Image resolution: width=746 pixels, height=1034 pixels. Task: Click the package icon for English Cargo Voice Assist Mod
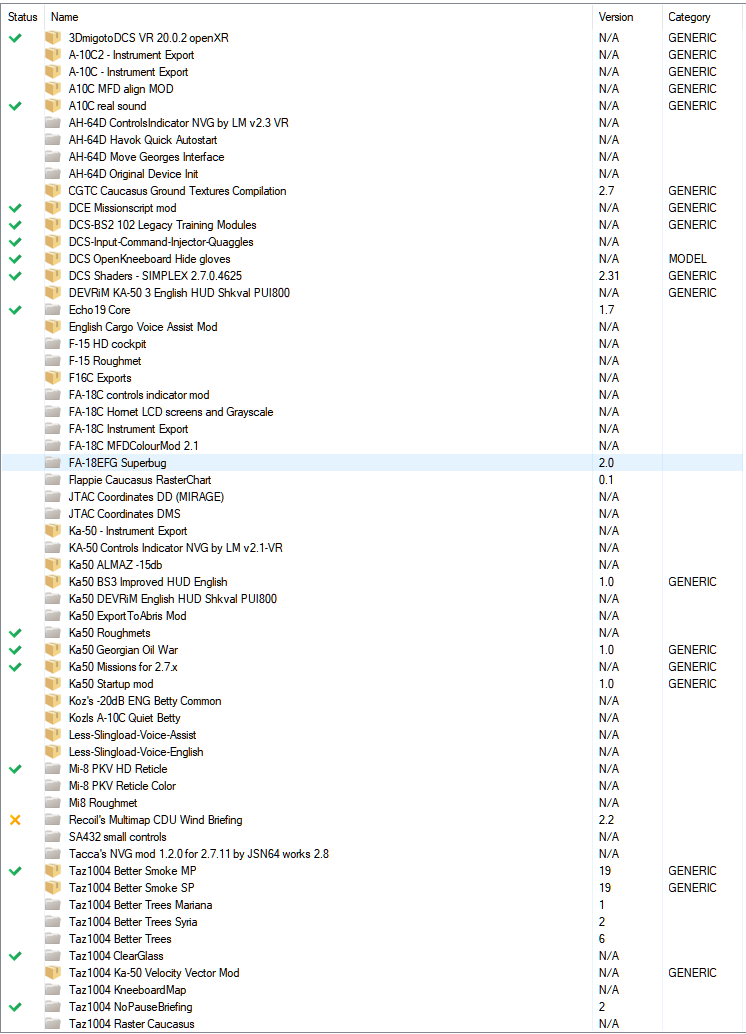click(53, 327)
